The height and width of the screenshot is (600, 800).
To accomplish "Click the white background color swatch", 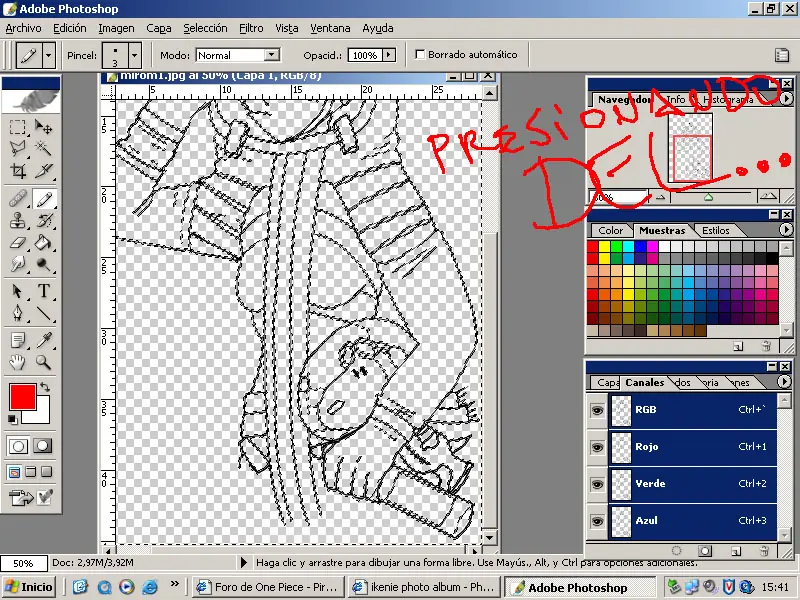I will [42, 417].
